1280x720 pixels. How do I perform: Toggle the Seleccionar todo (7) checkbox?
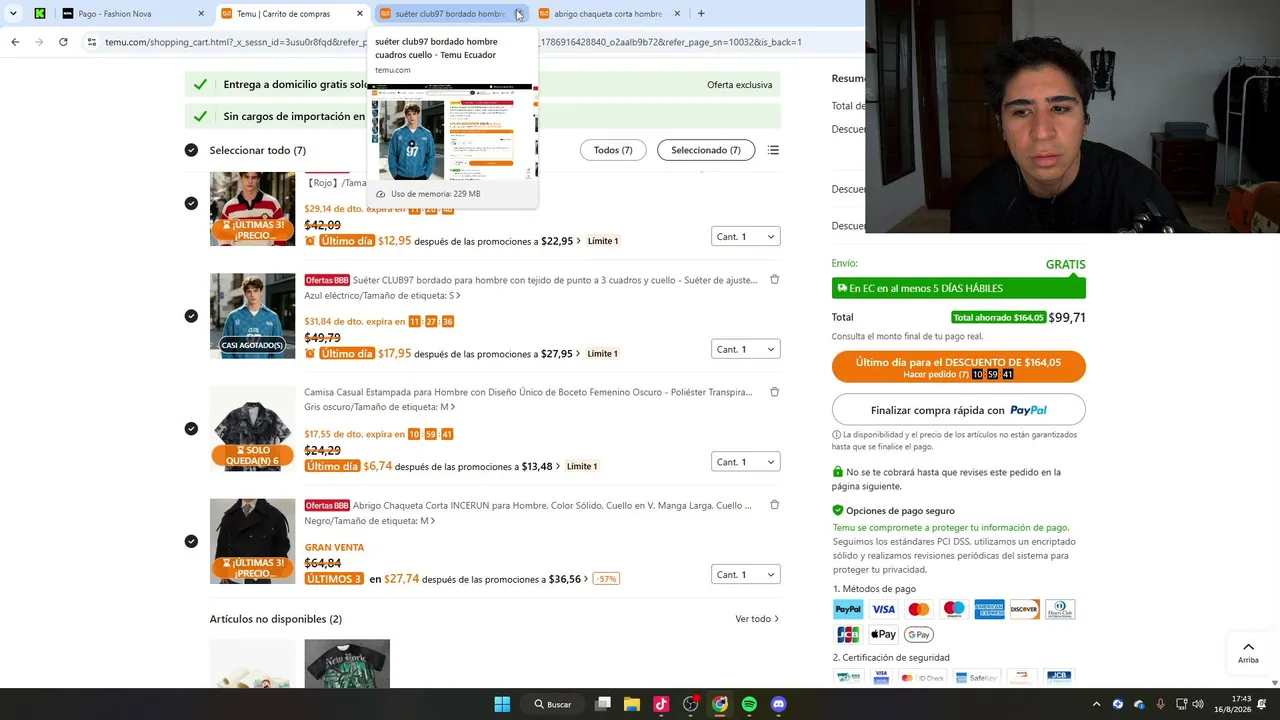click(x=191, y=150)
